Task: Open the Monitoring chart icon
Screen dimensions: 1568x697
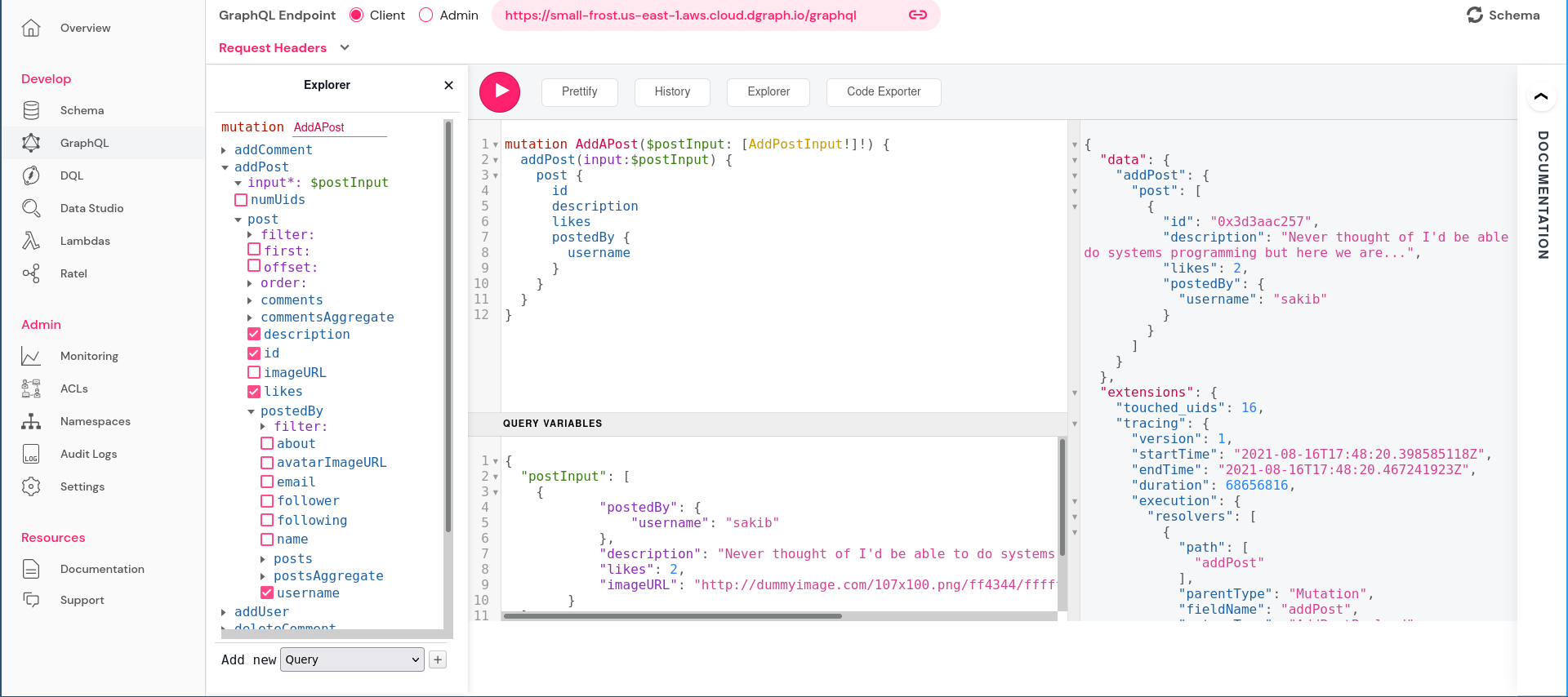Action: pos(31,356)
